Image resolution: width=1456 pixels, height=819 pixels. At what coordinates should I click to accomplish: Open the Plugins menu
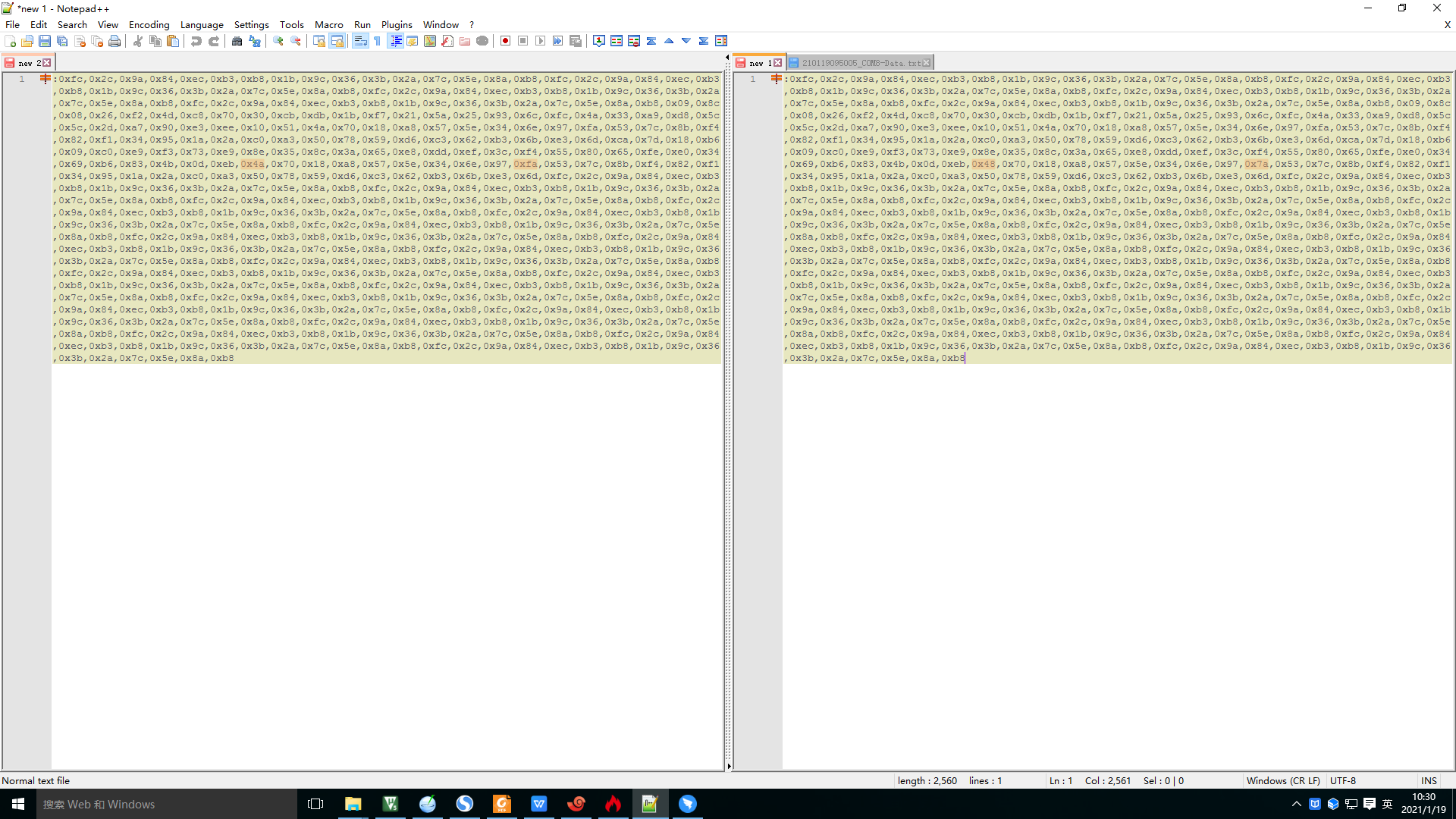coord(396,24)
